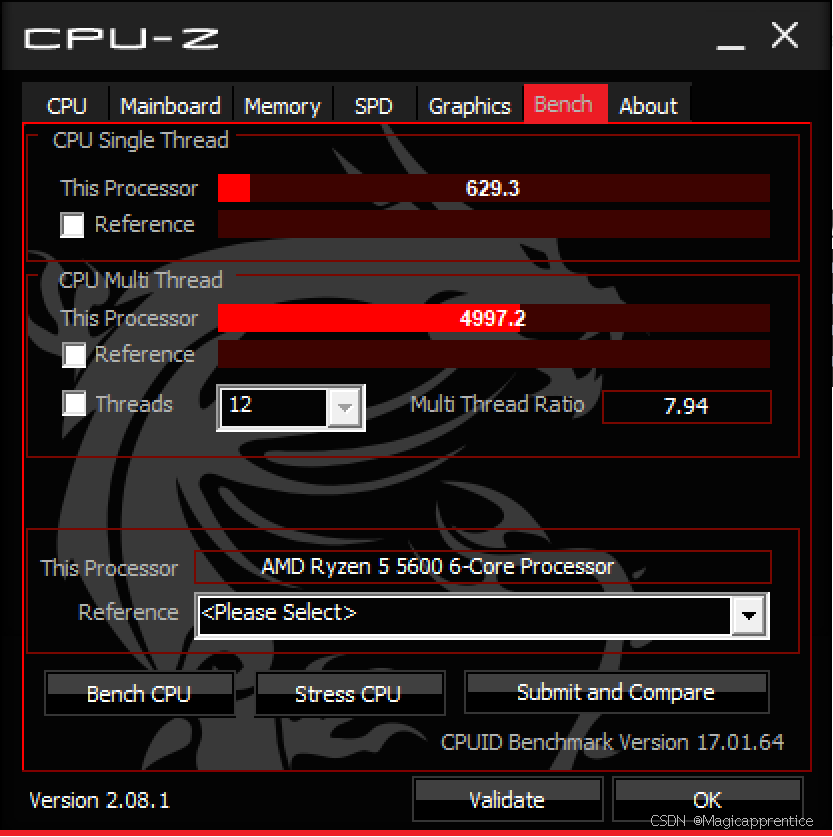
Task: Minimize the CPU-Z window
Action: tap(730, 39)
